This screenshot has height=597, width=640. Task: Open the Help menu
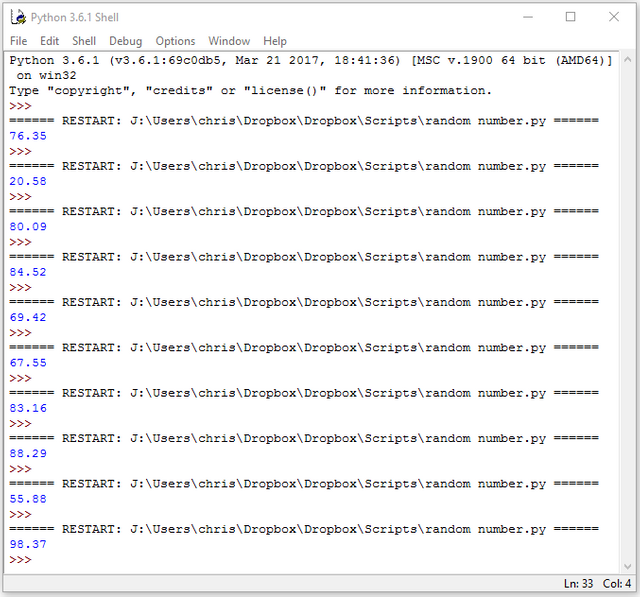click(275, 41)
